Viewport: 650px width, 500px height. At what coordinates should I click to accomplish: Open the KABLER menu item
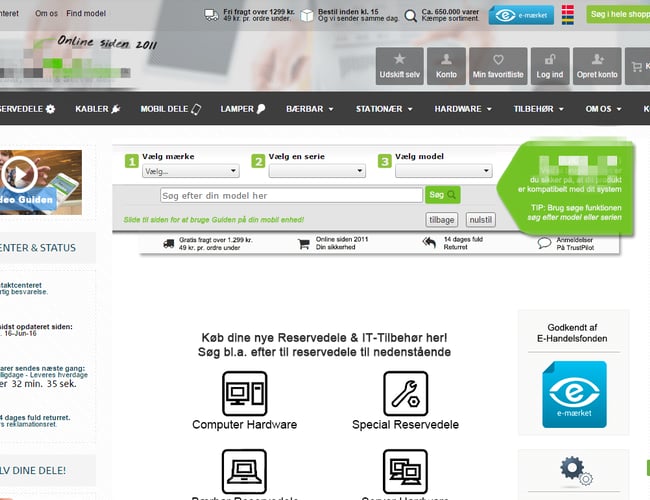[x=97, y=109]
